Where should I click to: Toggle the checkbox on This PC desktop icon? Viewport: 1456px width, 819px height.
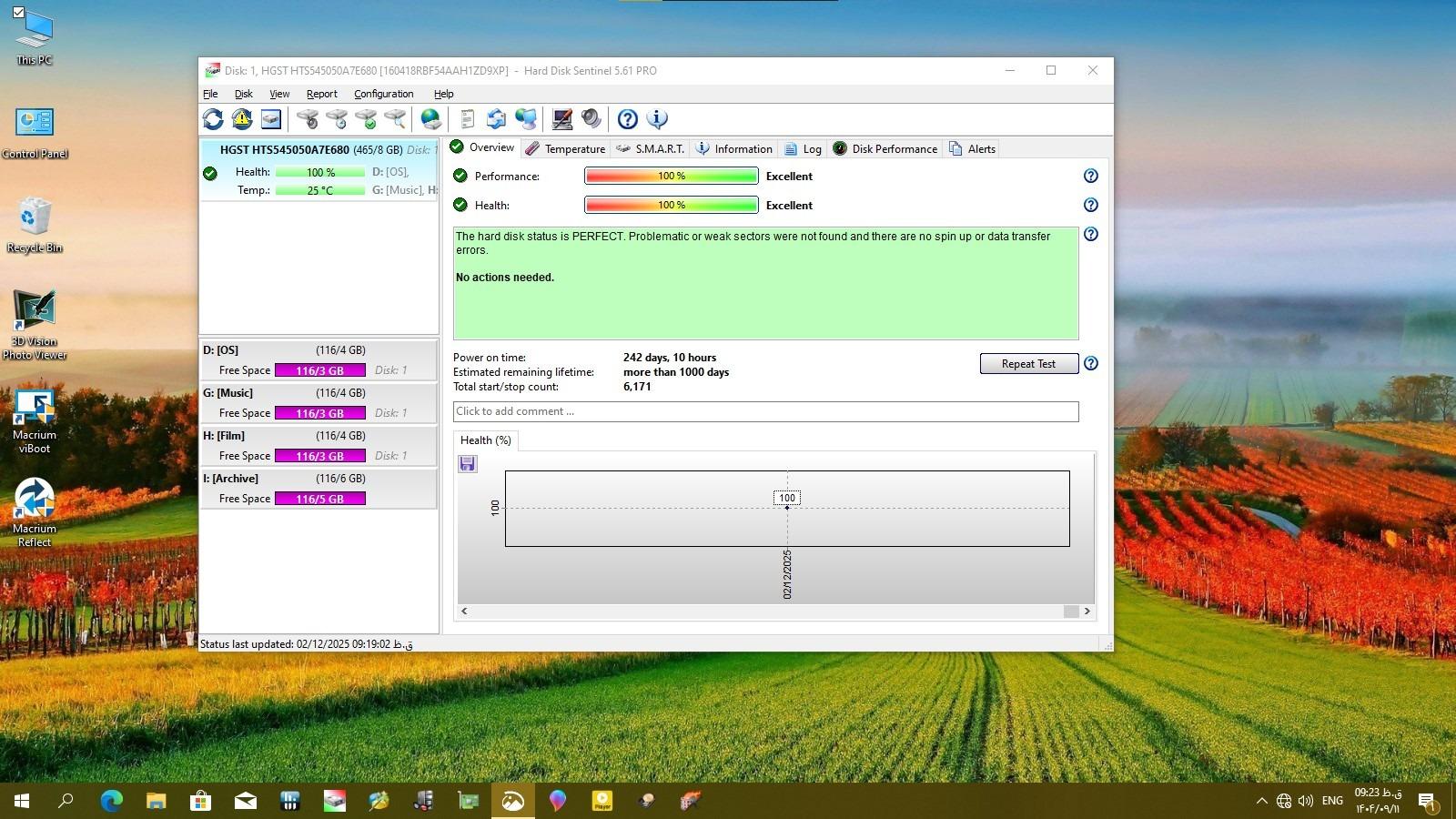coord(18,13)
